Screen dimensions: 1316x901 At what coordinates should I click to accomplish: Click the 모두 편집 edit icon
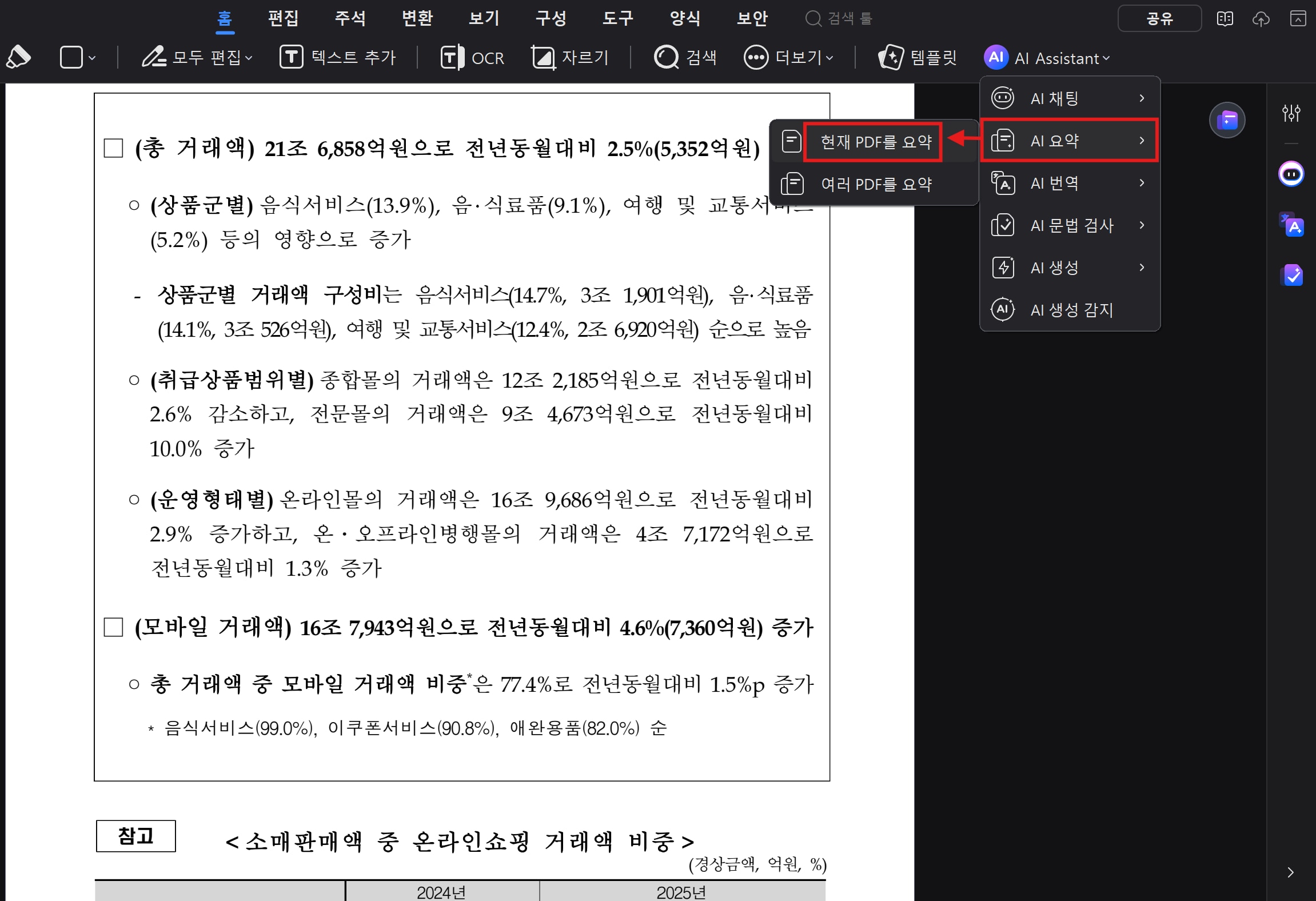153,57
